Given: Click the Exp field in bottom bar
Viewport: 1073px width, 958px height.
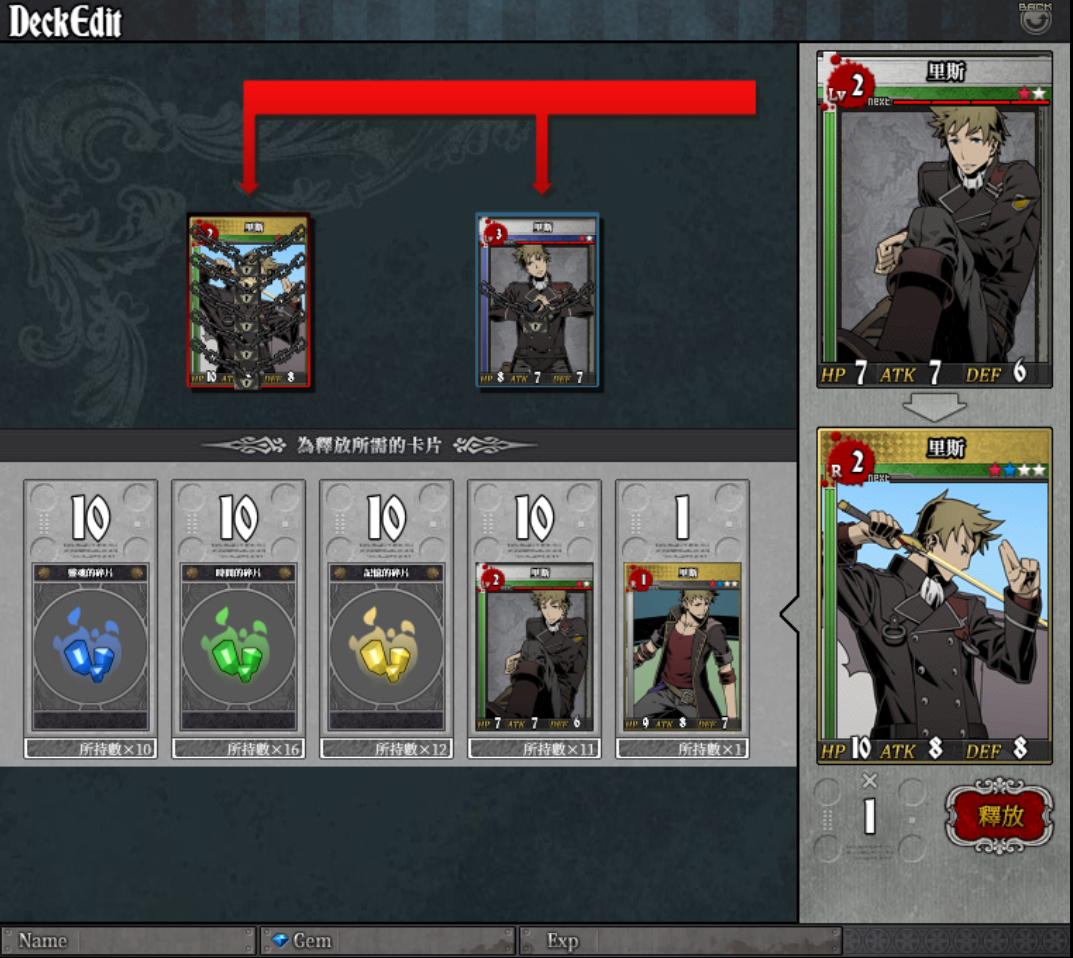Looking at the screenshot, I should point(680,941).
